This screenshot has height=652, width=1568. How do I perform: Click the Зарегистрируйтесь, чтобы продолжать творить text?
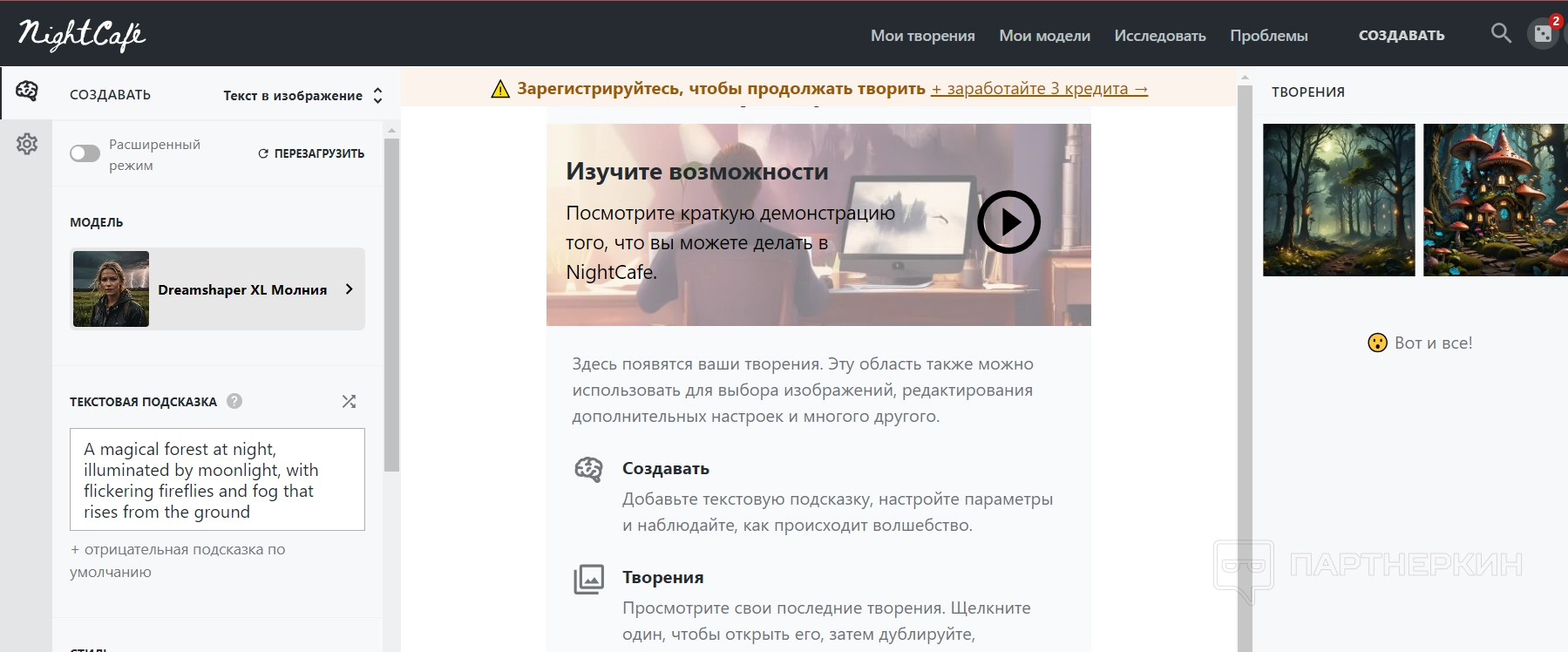(x=721, y=89)
